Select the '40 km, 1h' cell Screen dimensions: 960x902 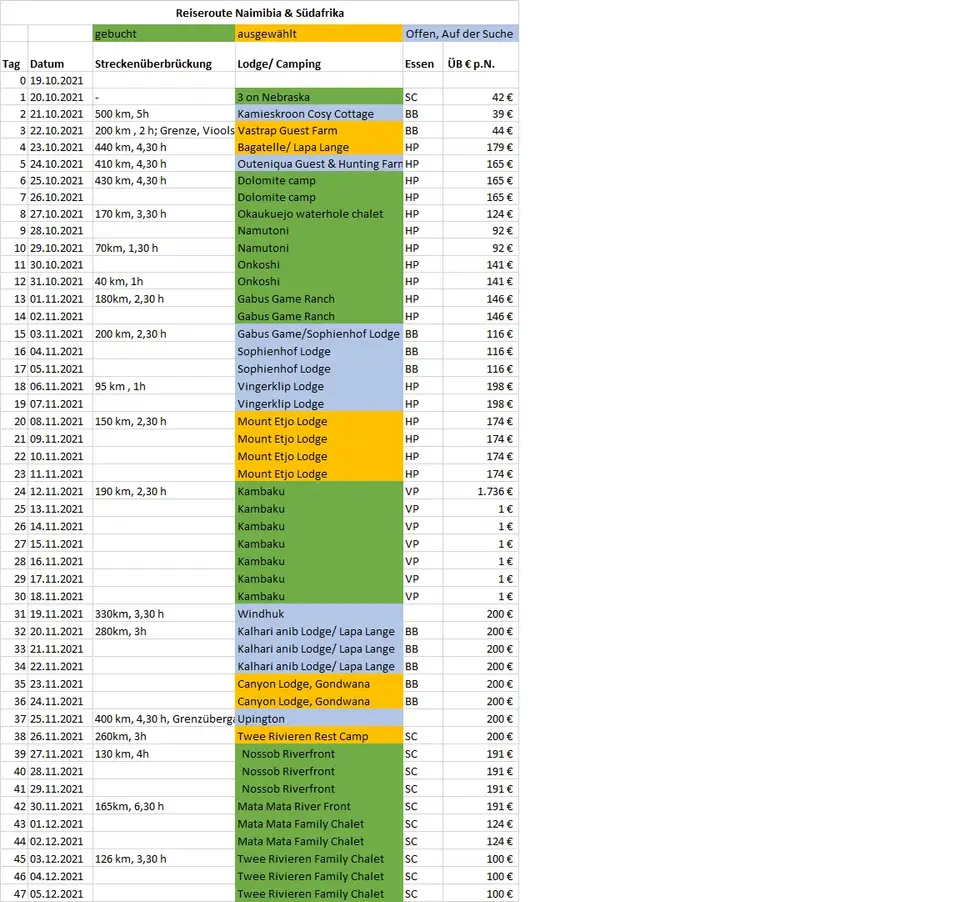point(164,281)
